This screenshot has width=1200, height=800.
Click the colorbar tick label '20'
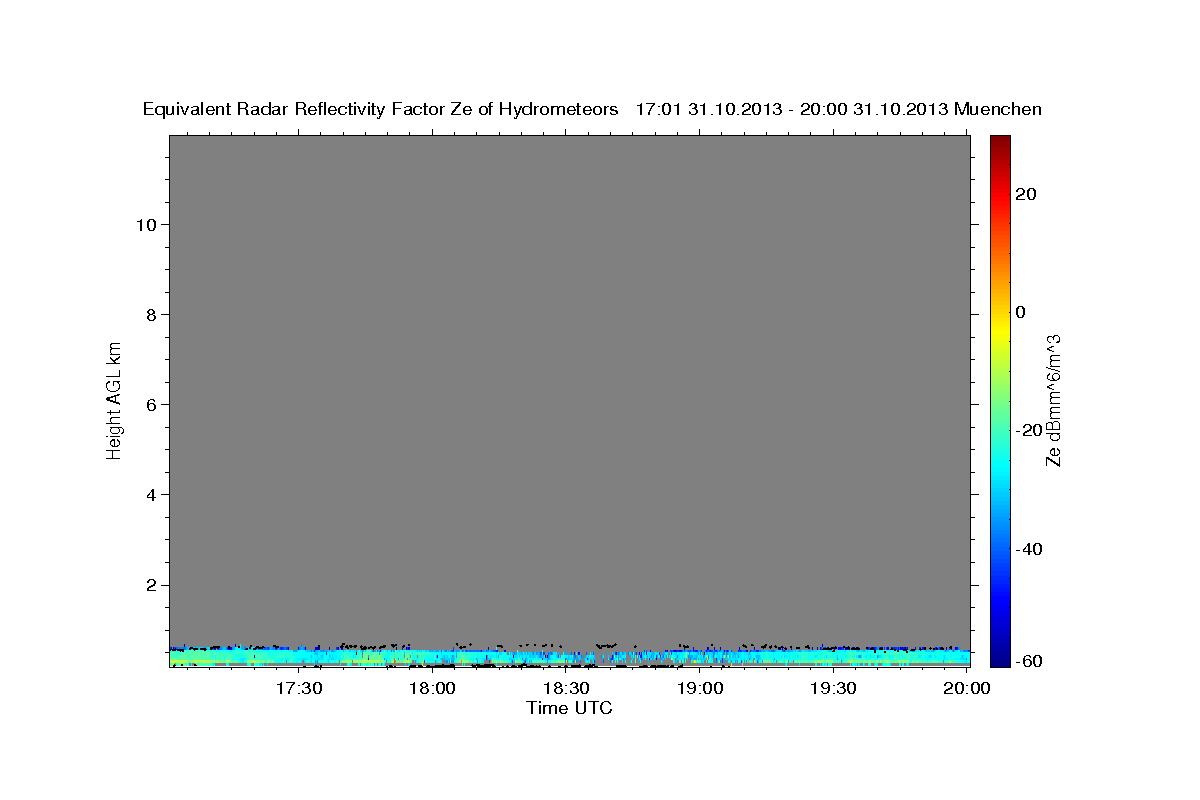(1024, 194)
